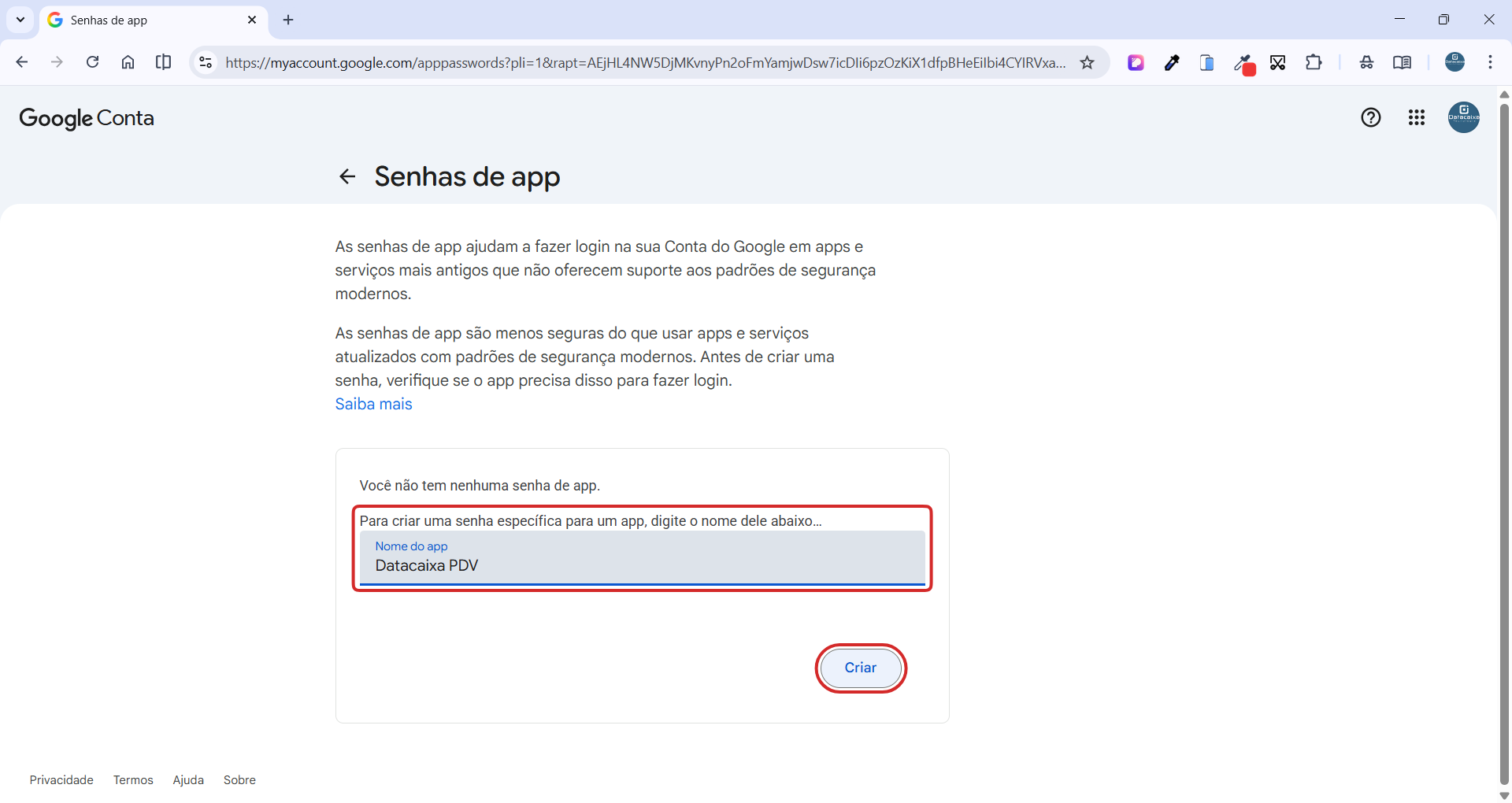
Task: Open the browser home page
Action: click(x=128, y=62)
